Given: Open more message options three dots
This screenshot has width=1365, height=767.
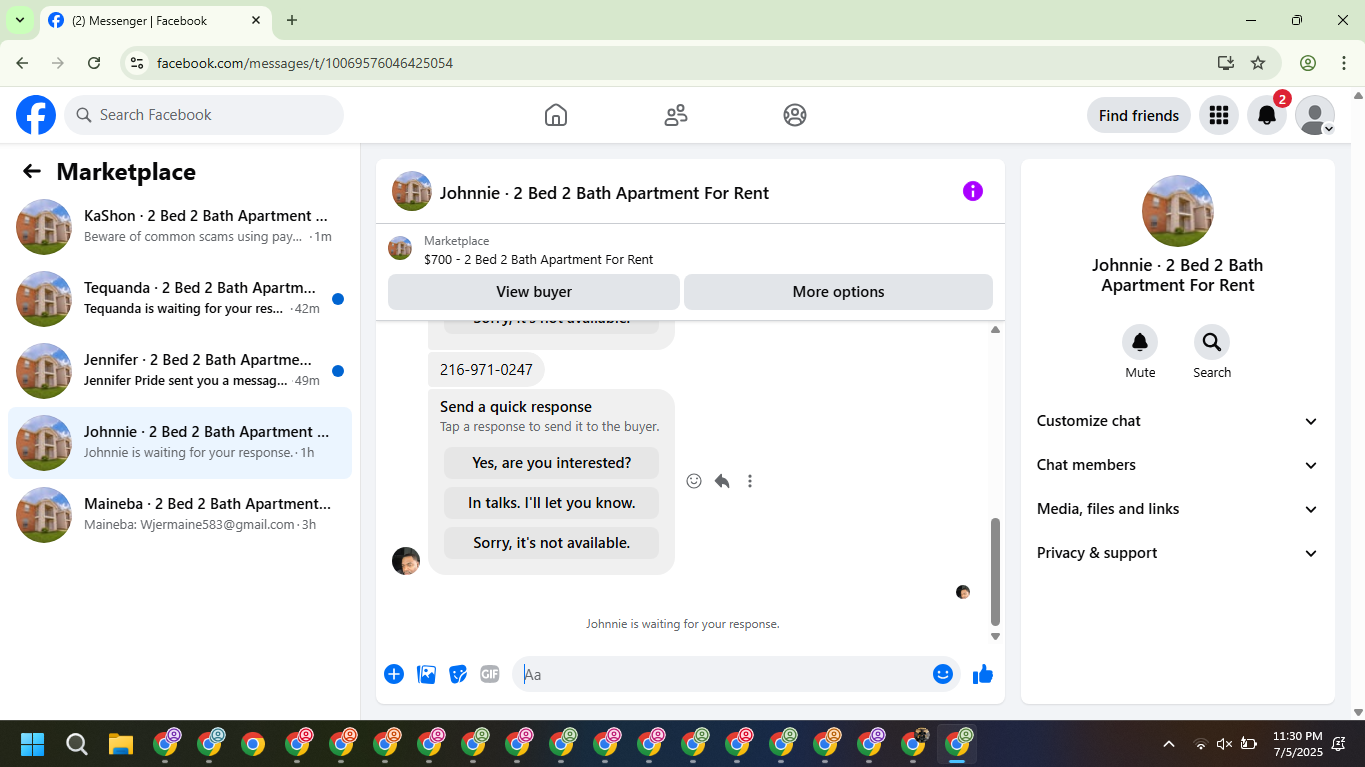Looking at the screenshot, I should (x=750, y=481).
